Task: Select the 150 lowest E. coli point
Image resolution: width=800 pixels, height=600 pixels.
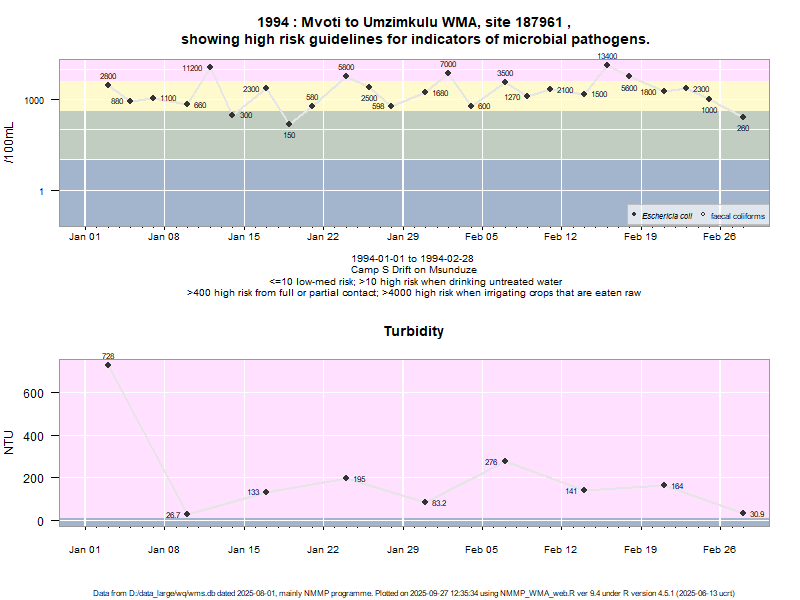Action: pos(289,124)
